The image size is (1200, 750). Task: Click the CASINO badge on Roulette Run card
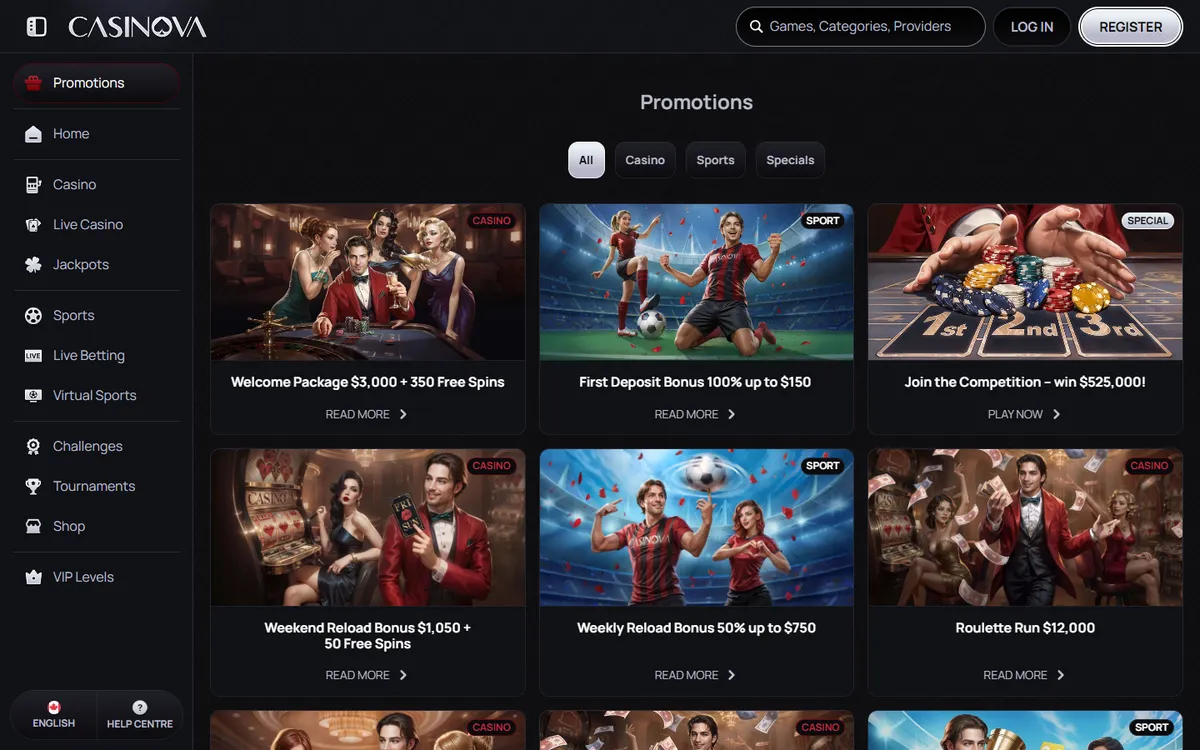[x=1150, y=466]
